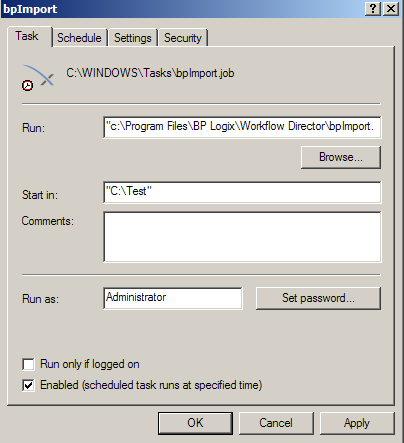The height and width of the screenshot is (443, 404).
Task: Dismiss changes with the Cancel button
Action: 276,423
